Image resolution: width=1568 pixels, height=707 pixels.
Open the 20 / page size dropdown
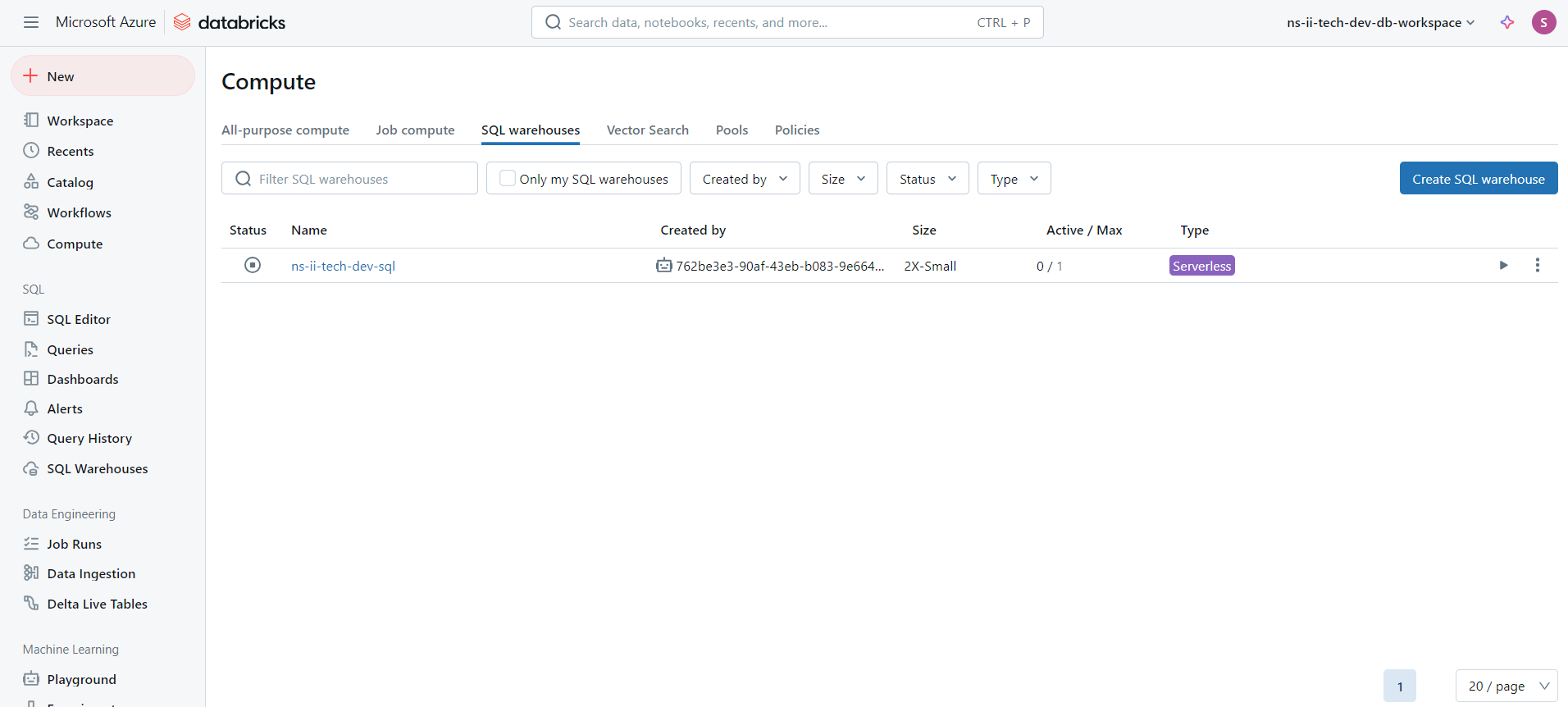tap(1506, 686)
